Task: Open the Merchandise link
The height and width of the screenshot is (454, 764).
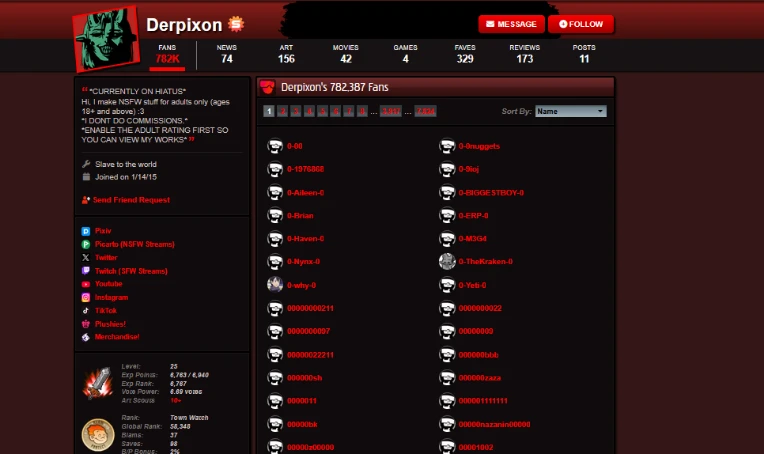Action: (117, 337)
